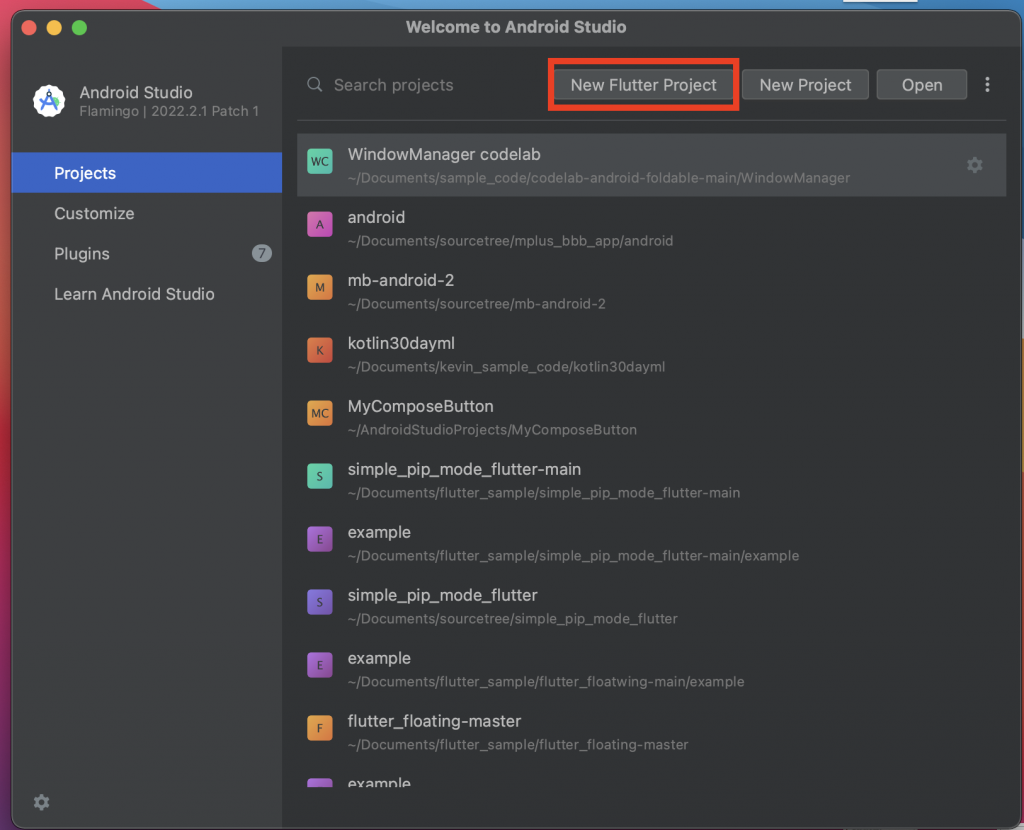Click path ~/Documents/kevin_sample_code/kotlin30dayml

click(x=506, y=367)
